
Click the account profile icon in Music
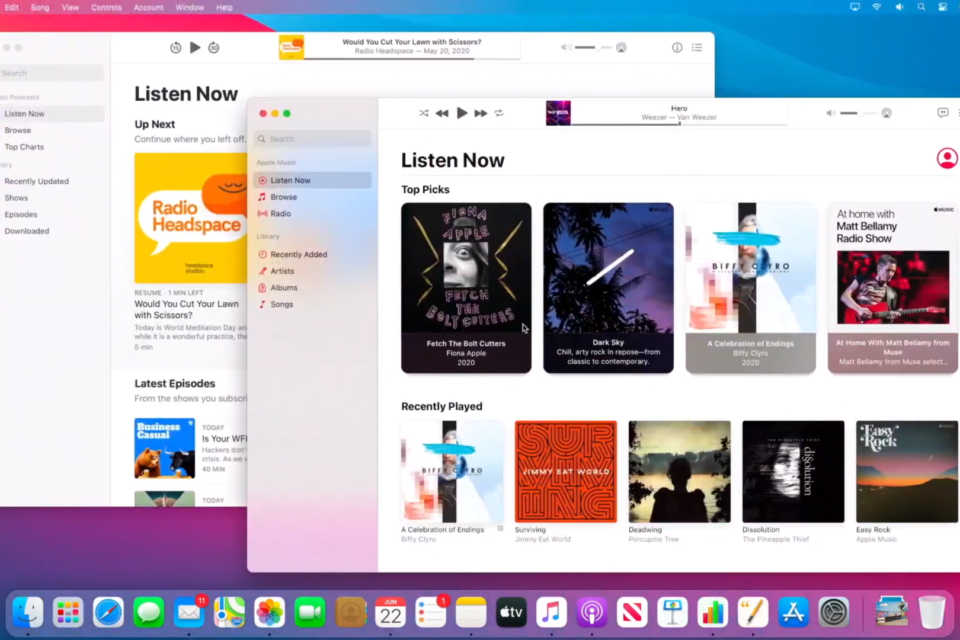946,158
